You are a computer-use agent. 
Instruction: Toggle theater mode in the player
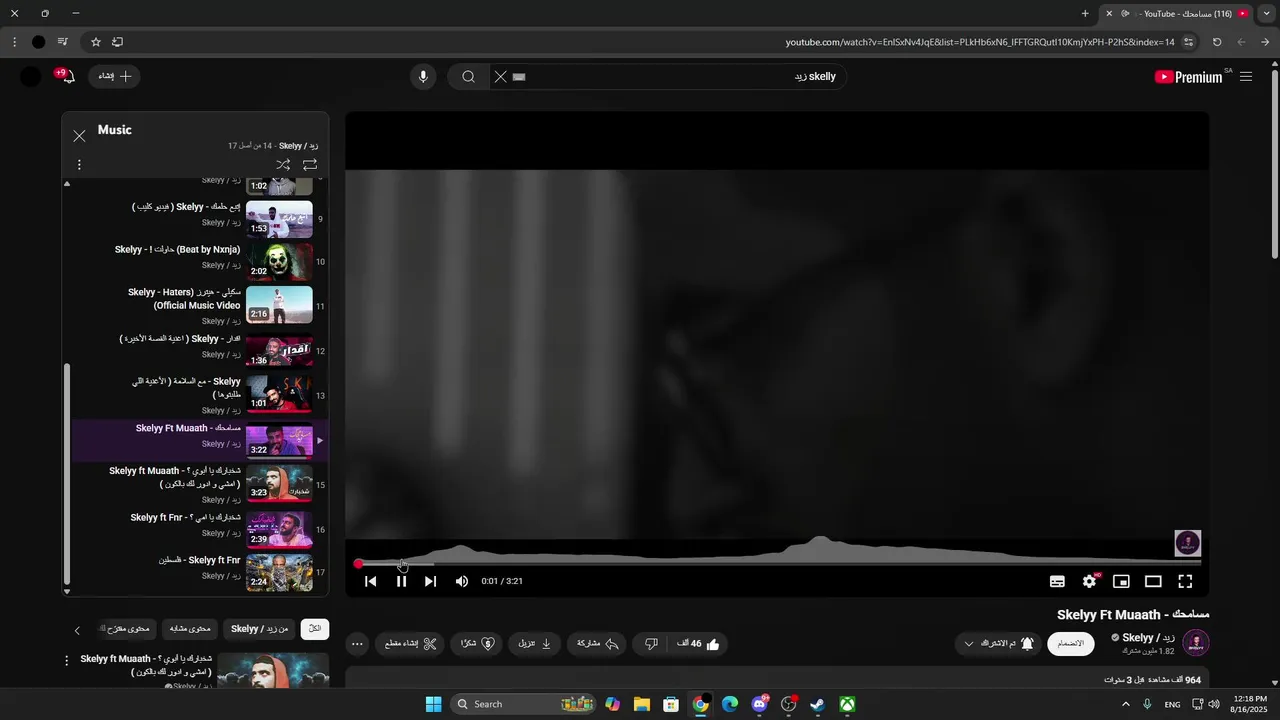tap(1153, 581)
